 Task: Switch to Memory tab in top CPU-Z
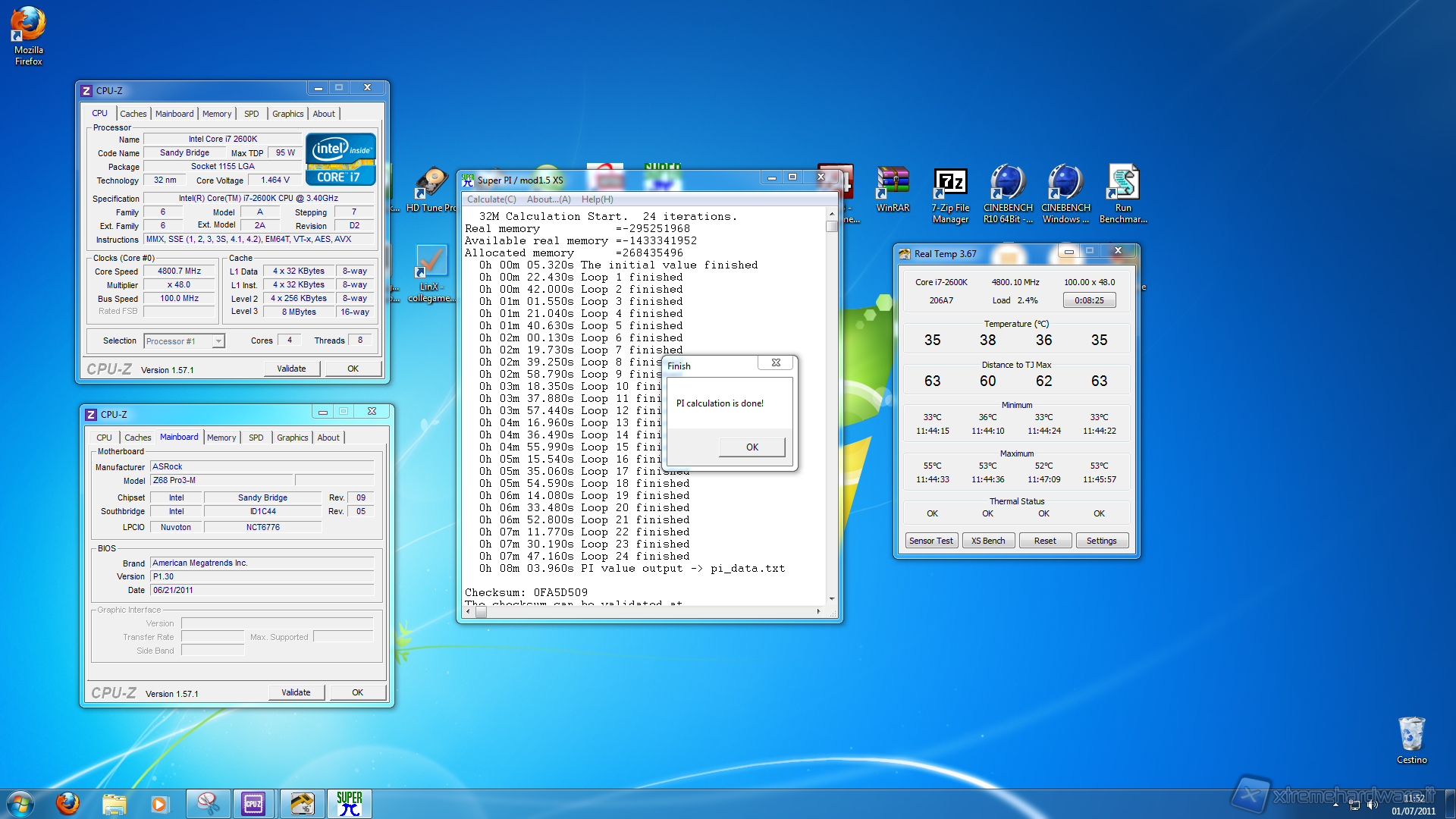pos(217,114)
